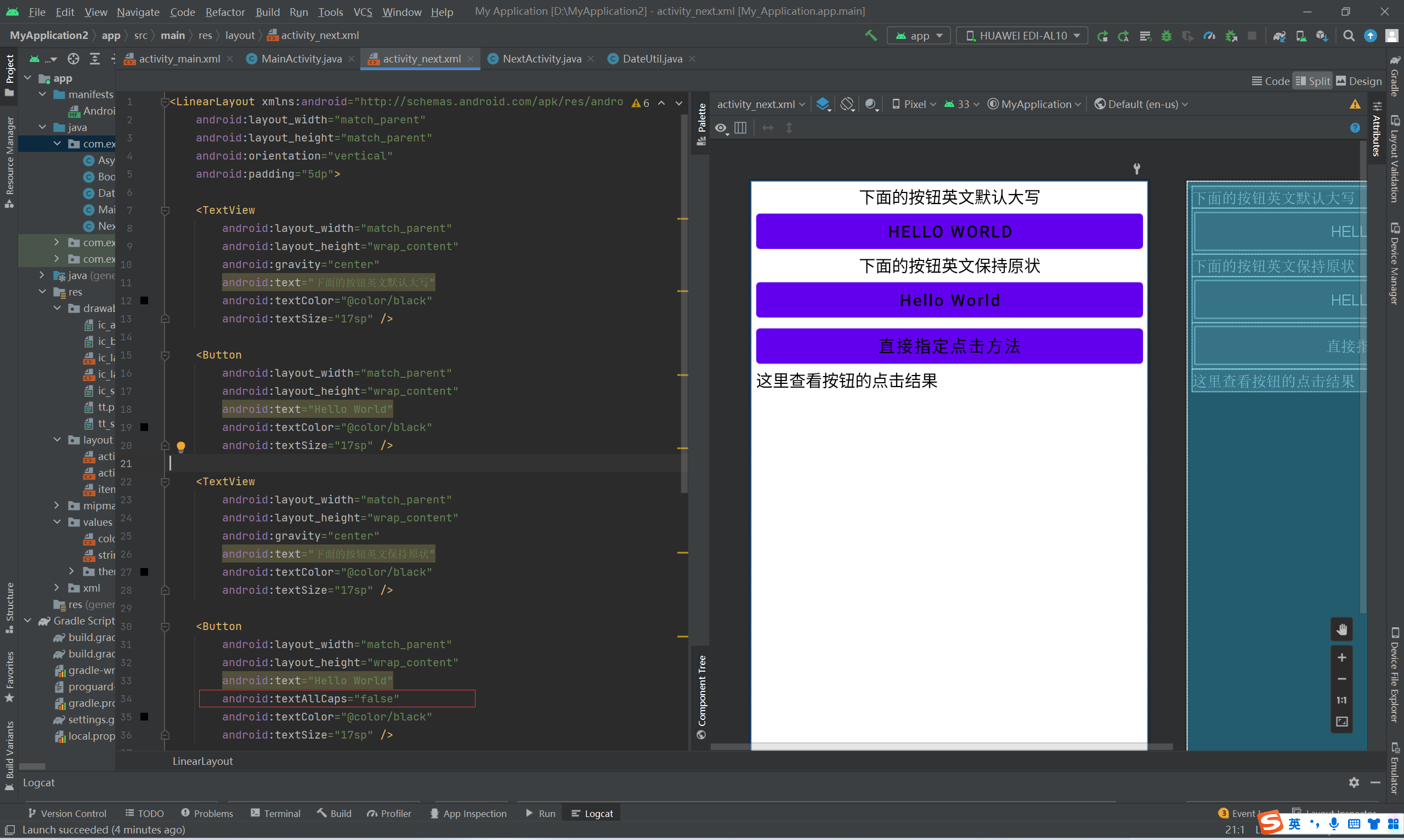Screen dimensions: 1404x840
Task: Expand the mipmap folder in project tree
Action: [56, 506]
